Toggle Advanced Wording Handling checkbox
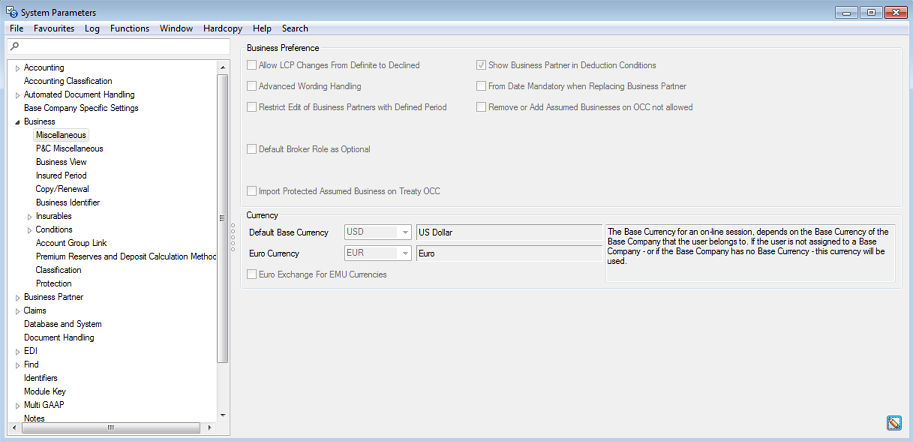The height and width of the screenshot is (442, 913). pos(252,86)
